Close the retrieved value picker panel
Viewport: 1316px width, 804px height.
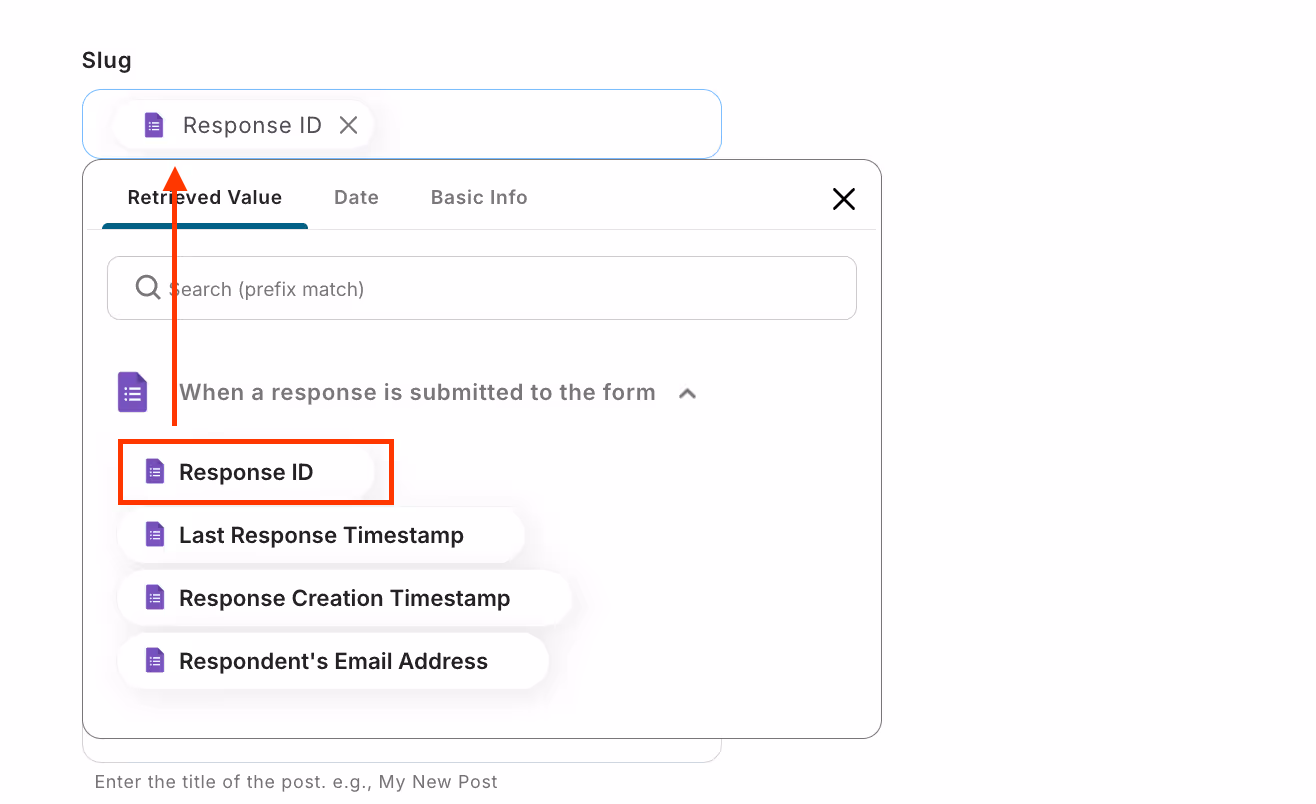[844, 199]
